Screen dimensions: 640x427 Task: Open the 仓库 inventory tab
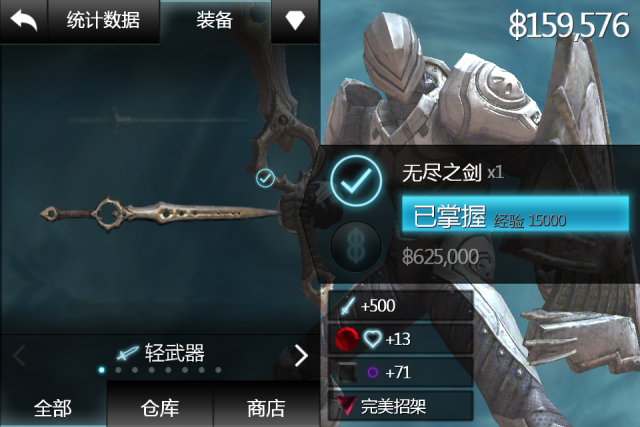(160, 407)
